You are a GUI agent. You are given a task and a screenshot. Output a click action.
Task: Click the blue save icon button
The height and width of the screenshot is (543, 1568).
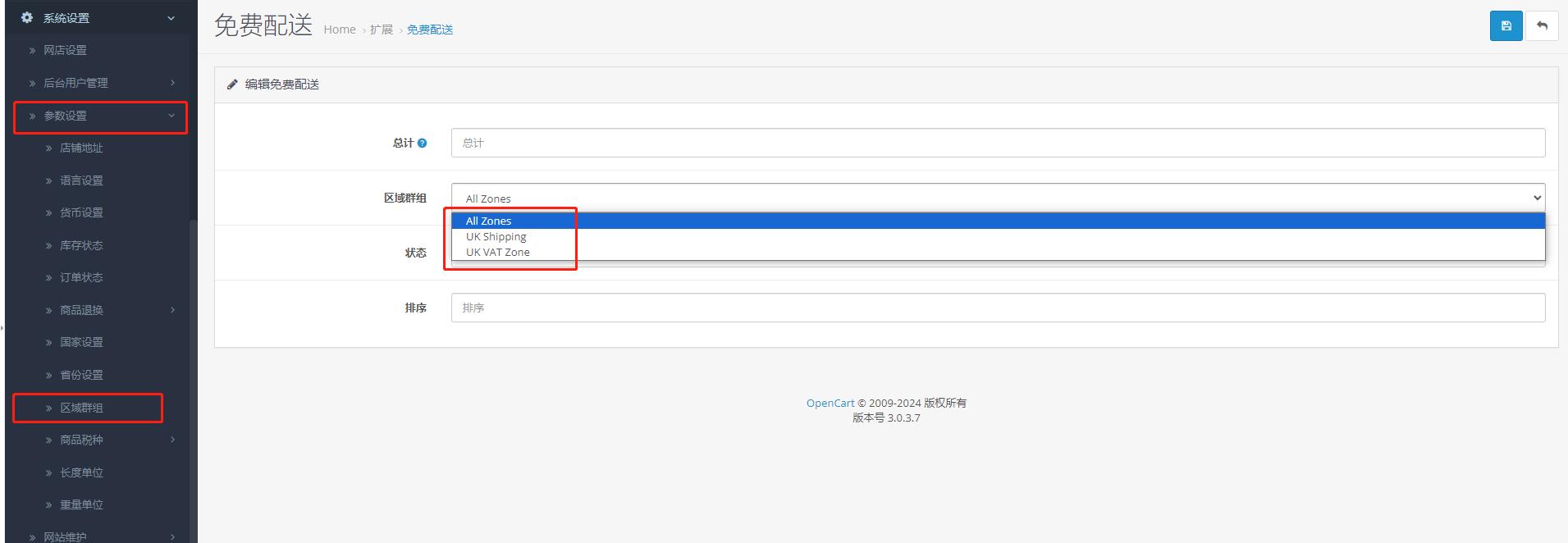point(1506,25)
